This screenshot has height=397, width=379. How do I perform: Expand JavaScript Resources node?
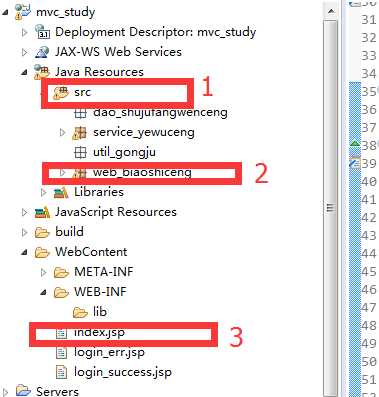click(x=24, y=212)
